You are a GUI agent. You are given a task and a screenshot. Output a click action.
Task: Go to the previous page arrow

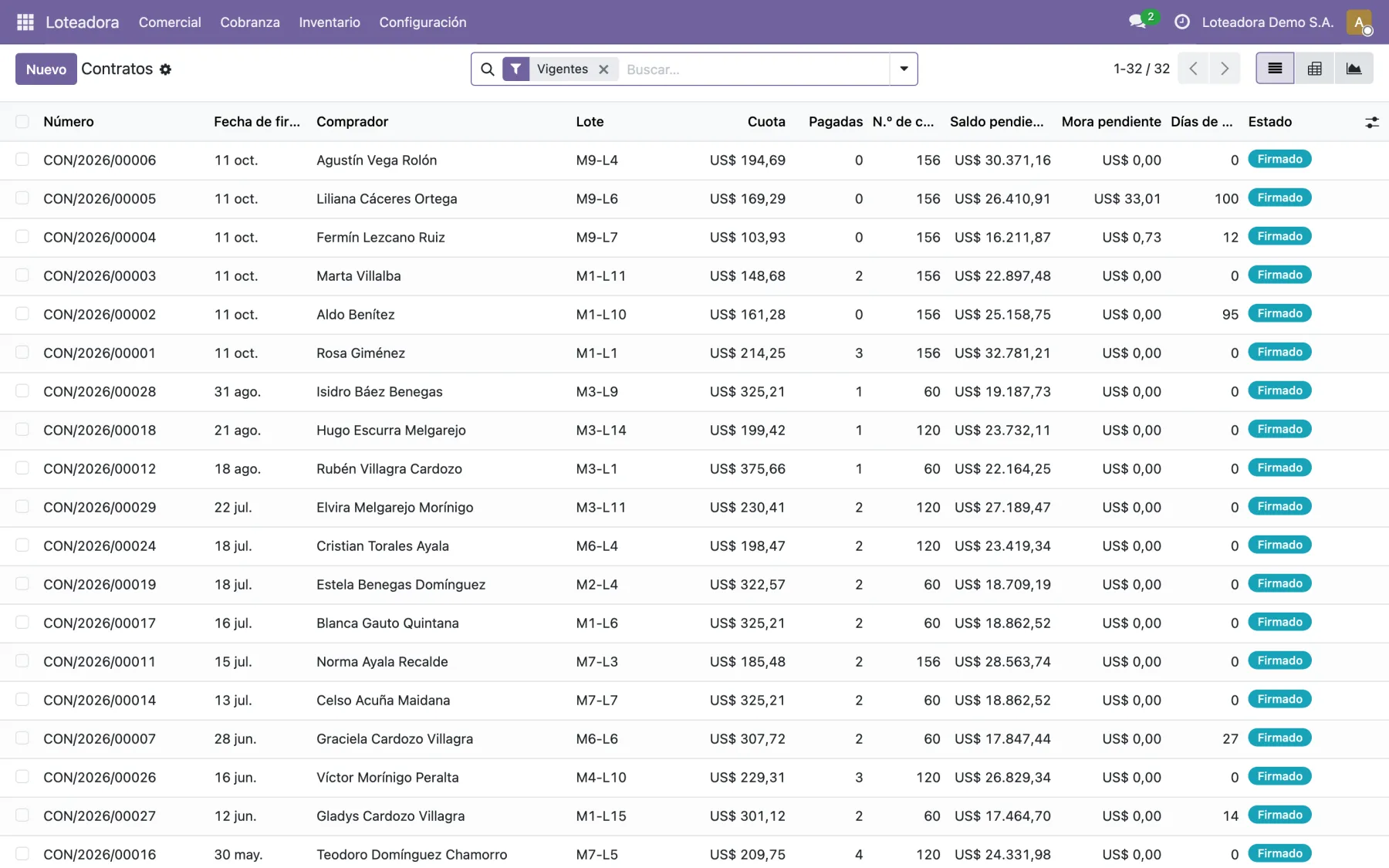(x=1193, y=69)
